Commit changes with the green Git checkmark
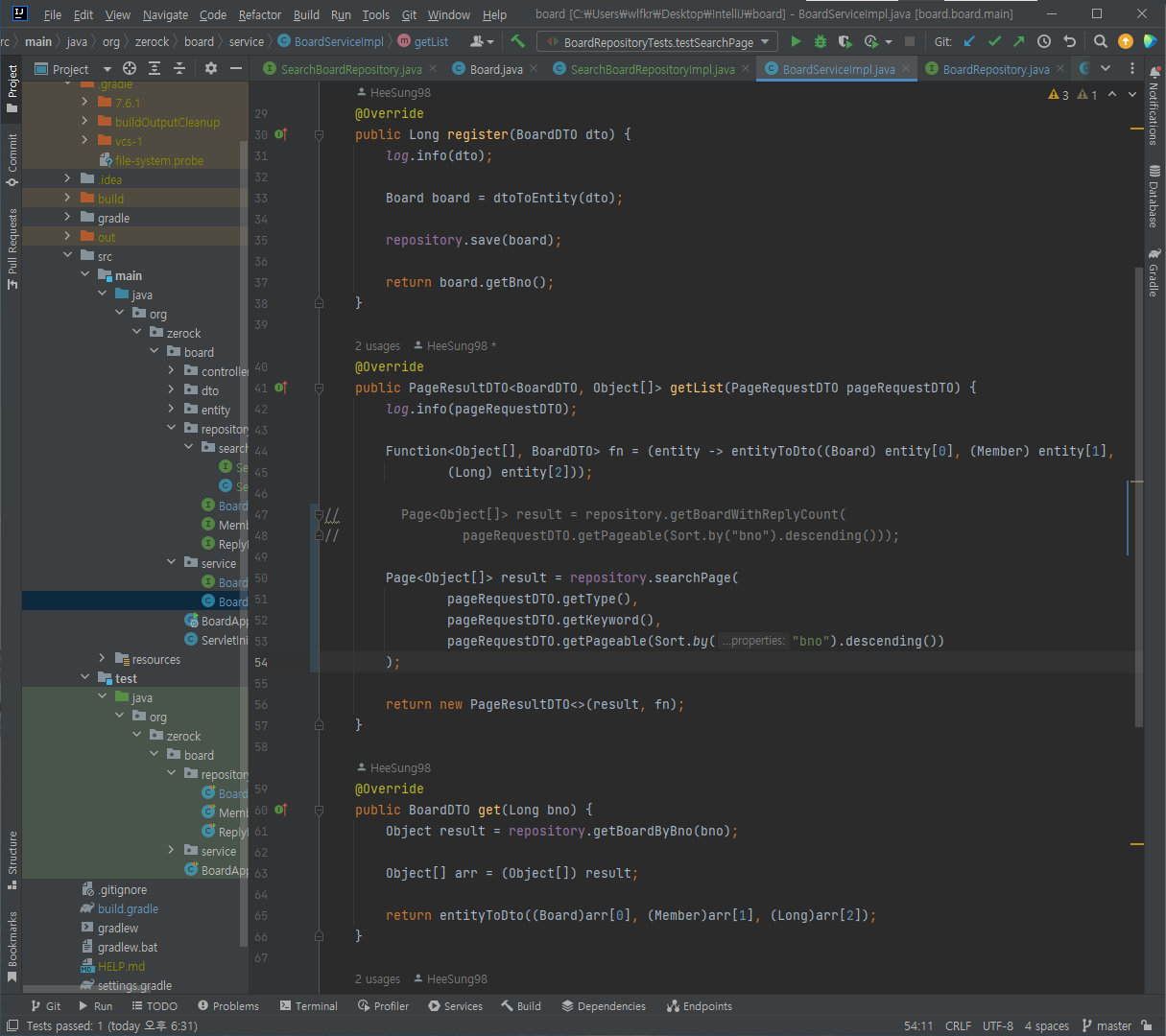This screenshot has width=1166, height=1036. tap(994, 41)
